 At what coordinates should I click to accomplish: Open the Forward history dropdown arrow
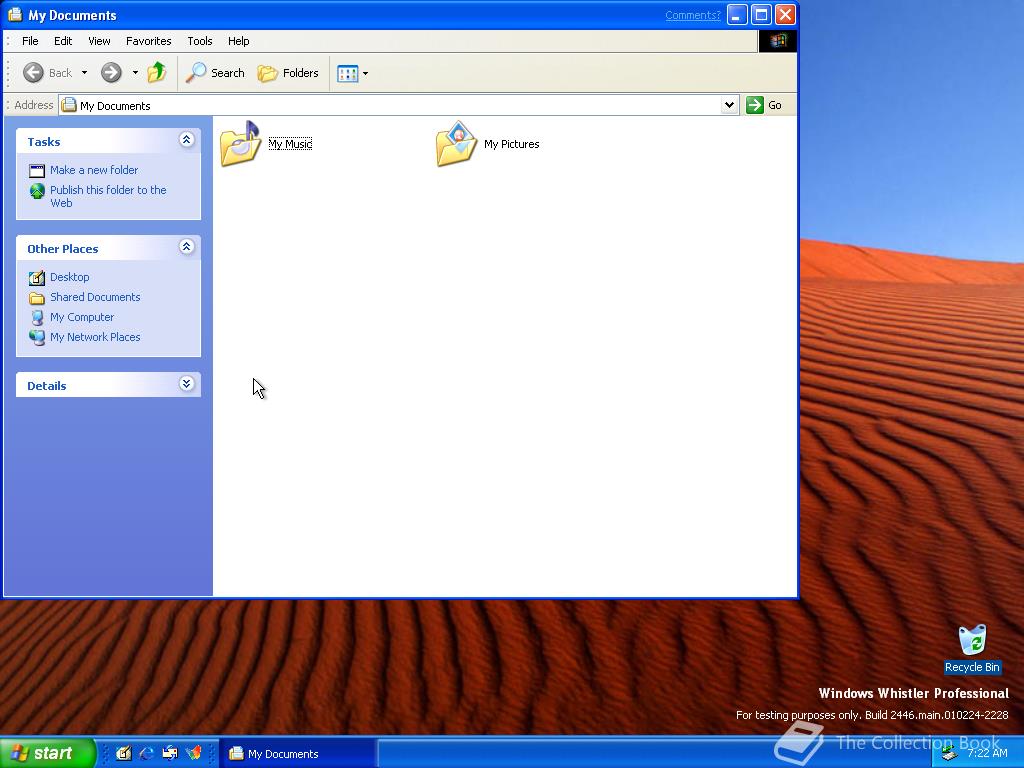(x=135, y=72)
